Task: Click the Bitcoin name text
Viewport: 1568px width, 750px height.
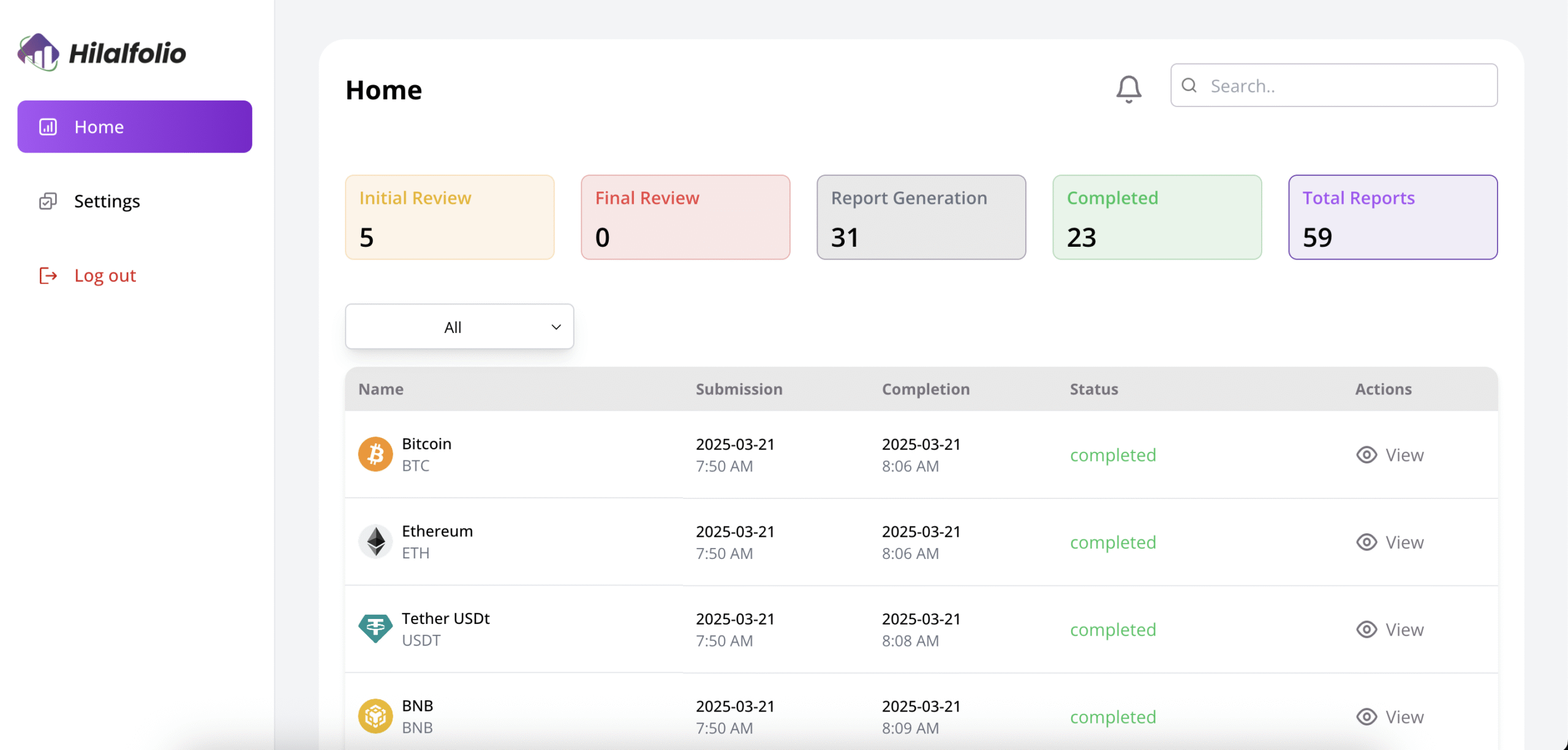Action: click(x=427, y=443)
